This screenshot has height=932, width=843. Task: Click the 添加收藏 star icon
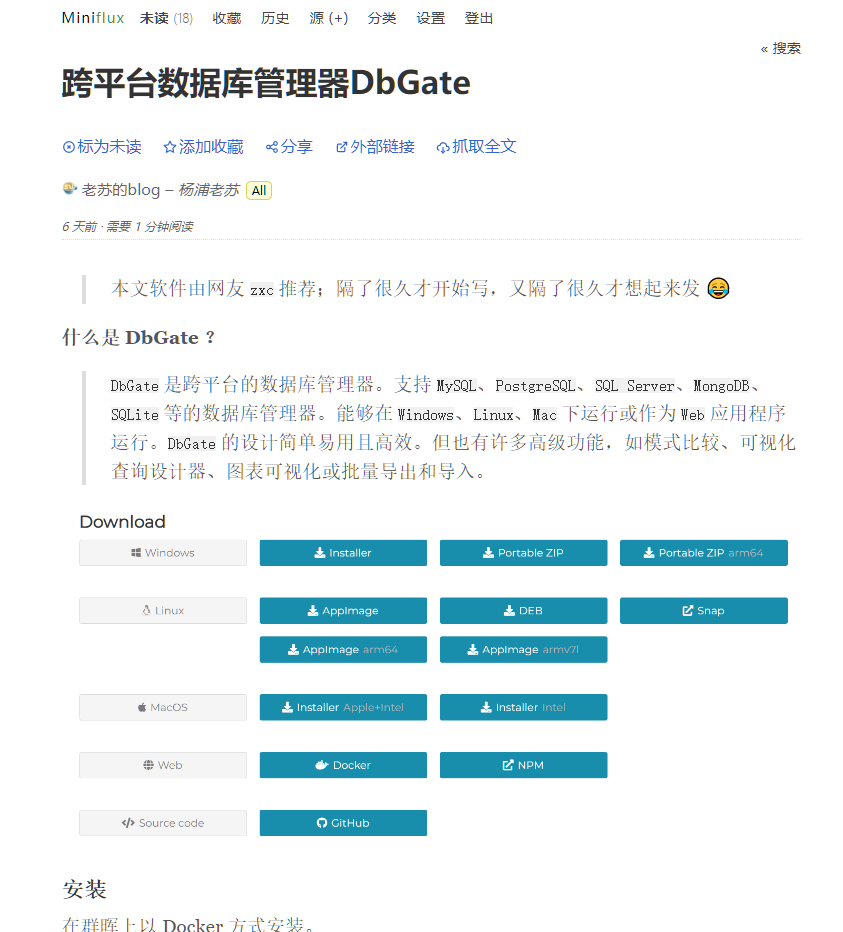coord(170,147)
